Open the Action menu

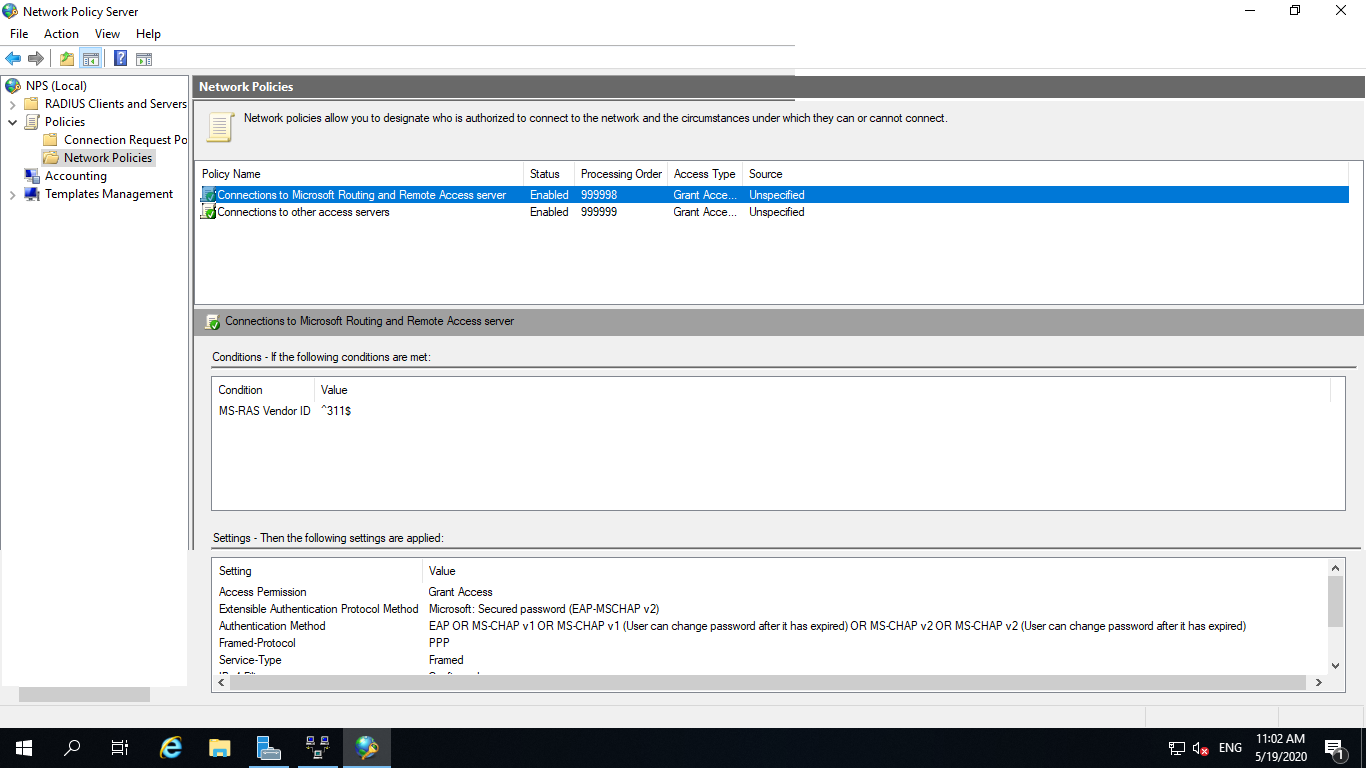[x=61, y=34]
